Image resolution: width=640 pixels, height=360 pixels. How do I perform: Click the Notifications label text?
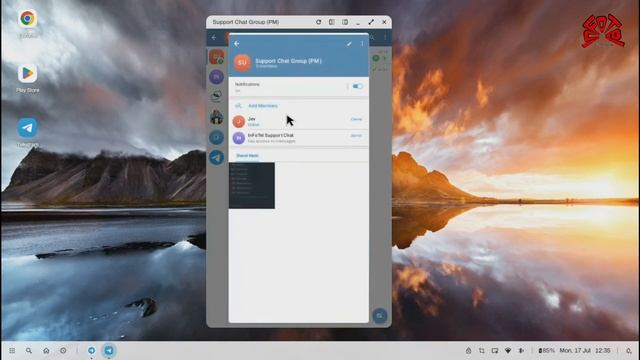point(247,84)
